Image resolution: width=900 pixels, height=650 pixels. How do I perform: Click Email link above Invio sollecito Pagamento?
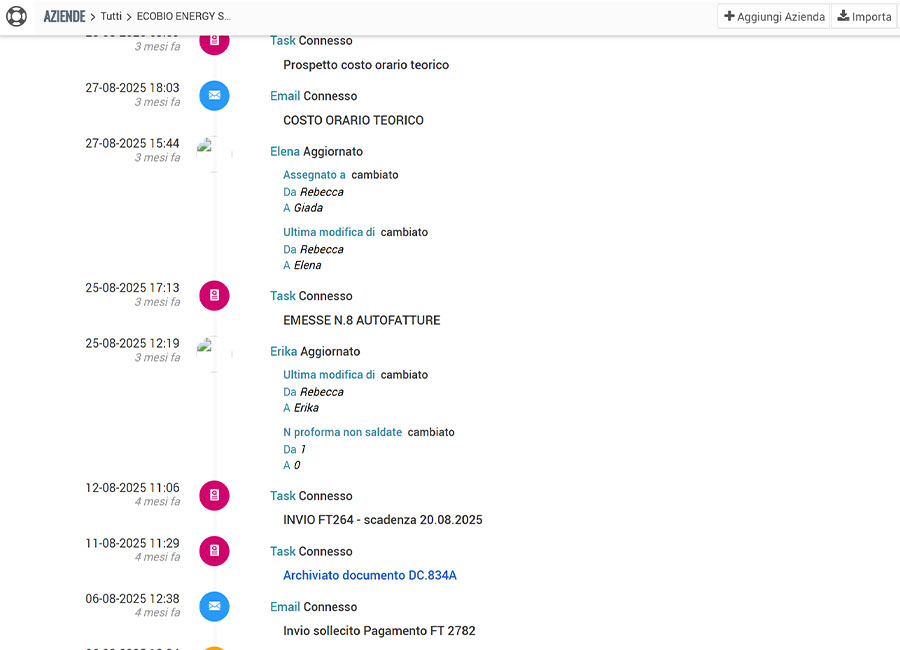pyautogui.click(x=285, y=607)
